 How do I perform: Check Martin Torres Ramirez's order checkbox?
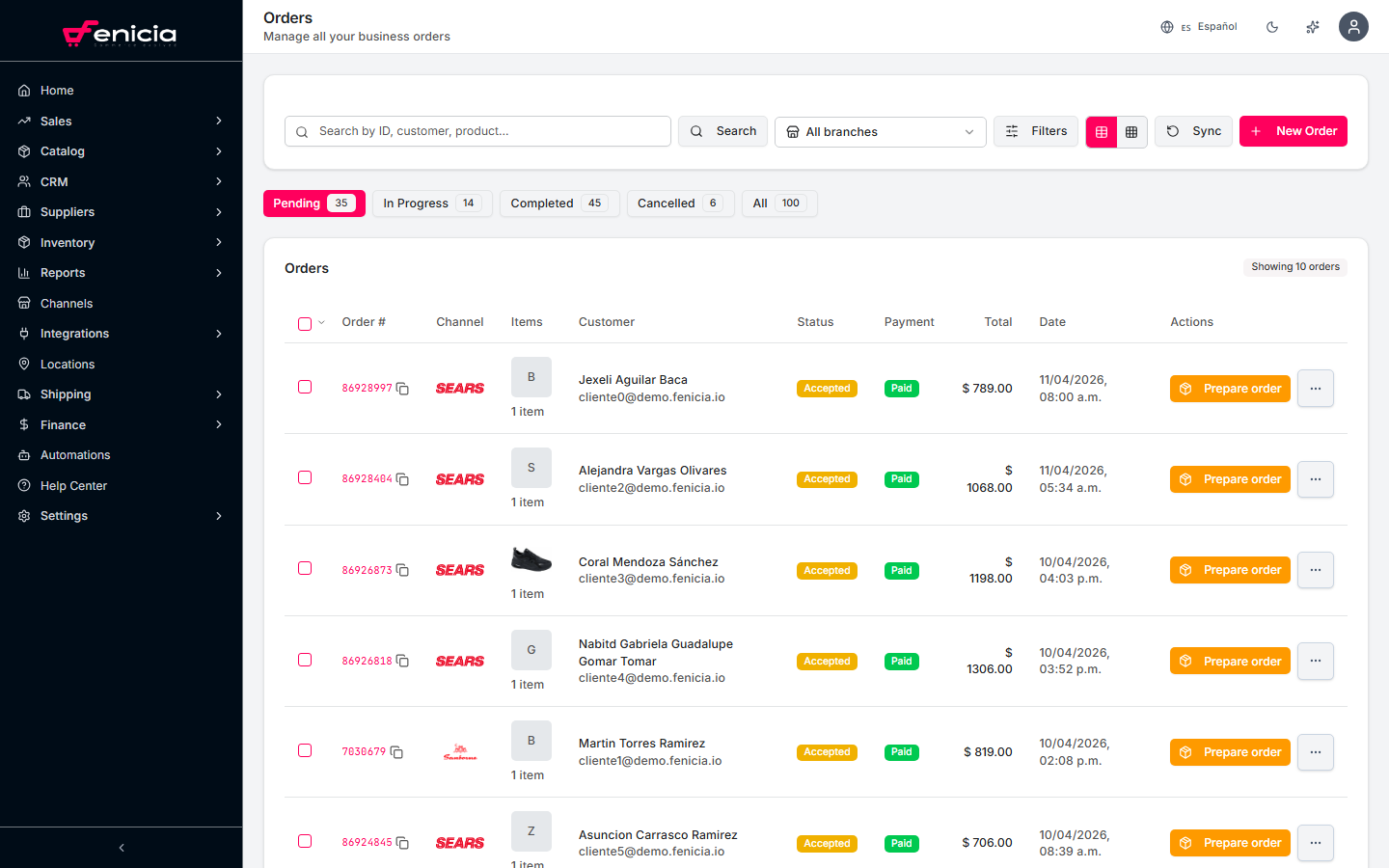coord(305,750)
